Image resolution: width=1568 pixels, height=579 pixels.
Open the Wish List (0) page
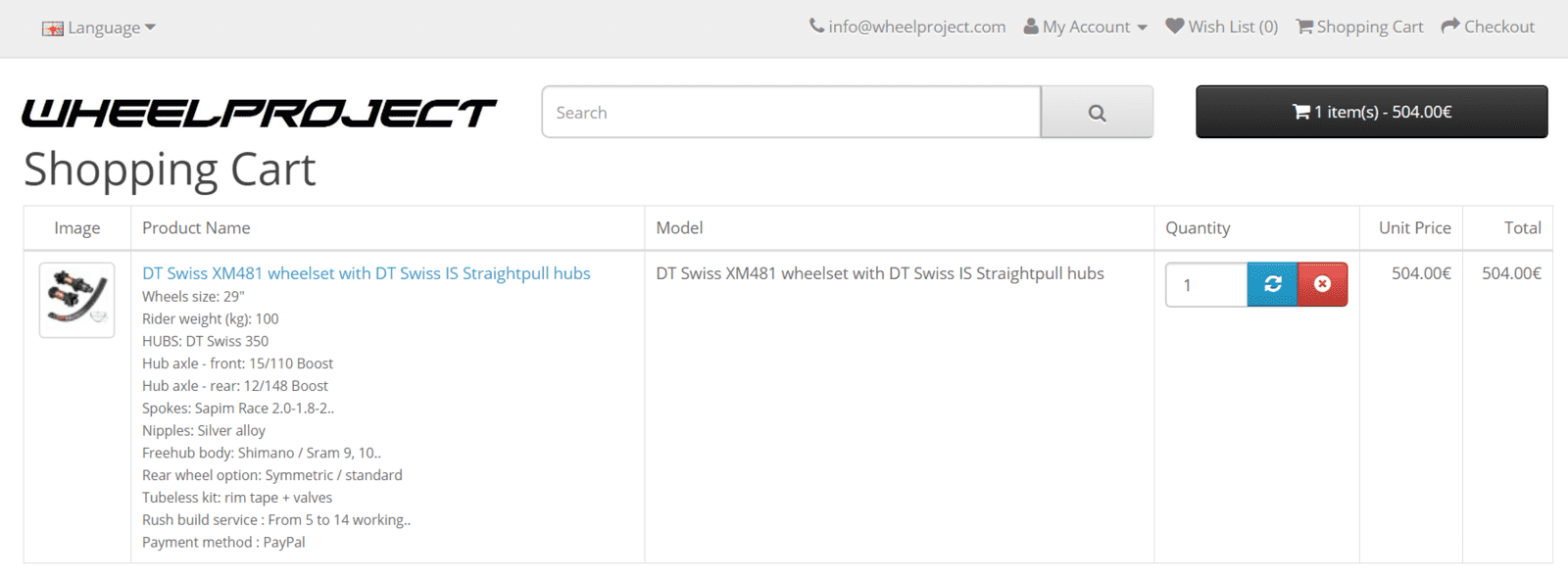pos(1233,26)
